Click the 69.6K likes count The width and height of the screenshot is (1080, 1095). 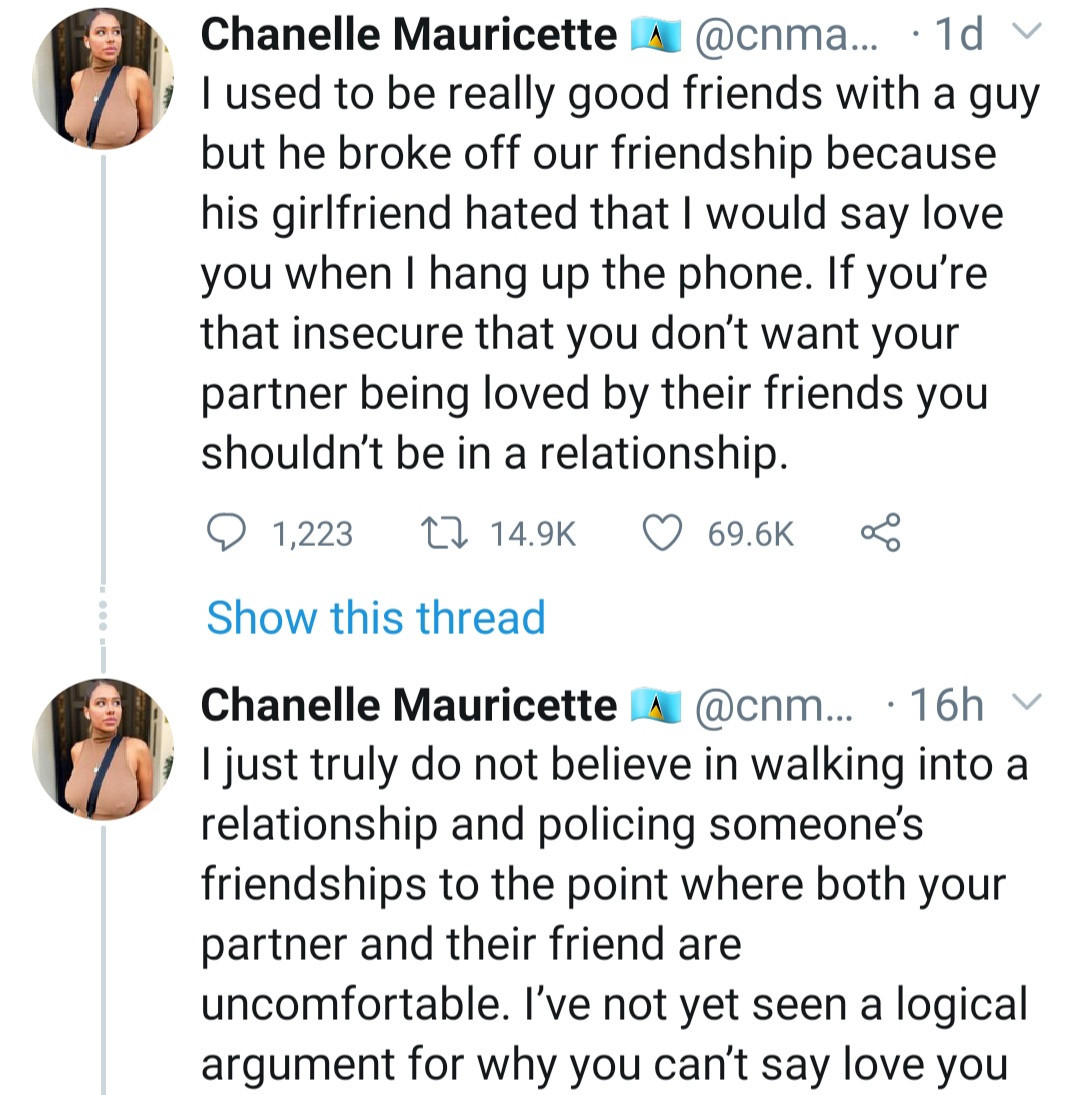point(751,534)
